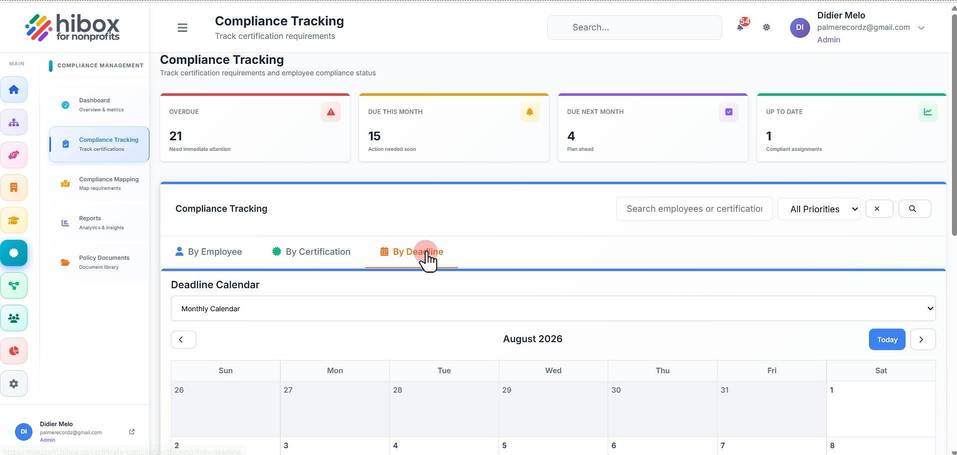Click the DI avatar in the top header
Screen dimensions: 957x455
click(800, 27)
